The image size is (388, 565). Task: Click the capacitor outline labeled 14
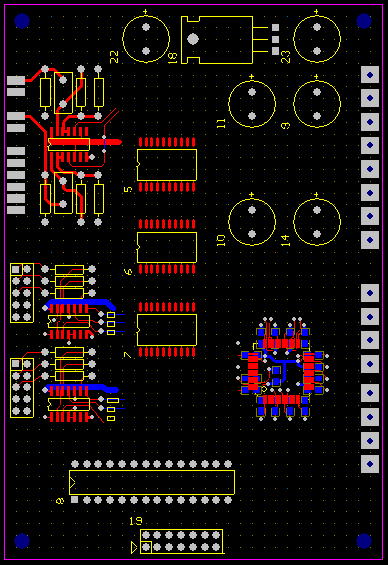point(317,222)
